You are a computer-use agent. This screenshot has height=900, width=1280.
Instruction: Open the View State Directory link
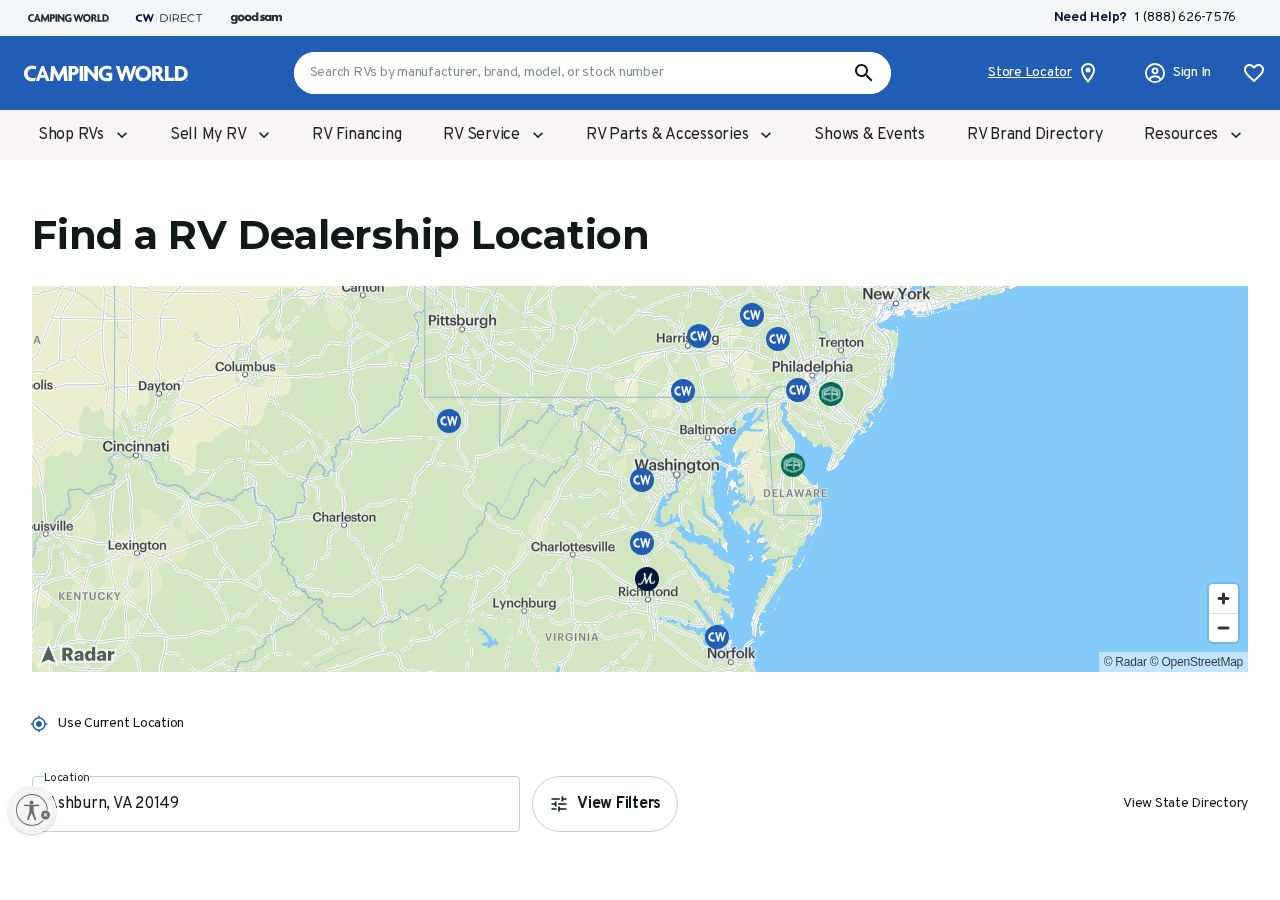[1185, 803]
